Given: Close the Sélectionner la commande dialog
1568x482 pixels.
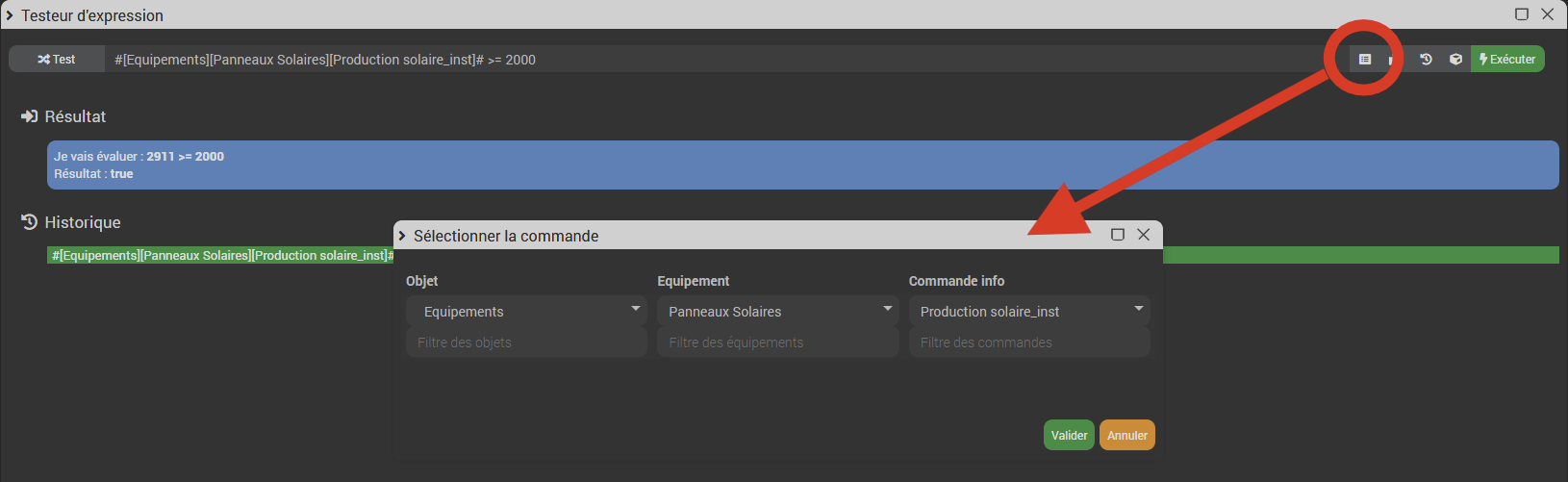Looking at the screenshot, I should click(1143, 235).
